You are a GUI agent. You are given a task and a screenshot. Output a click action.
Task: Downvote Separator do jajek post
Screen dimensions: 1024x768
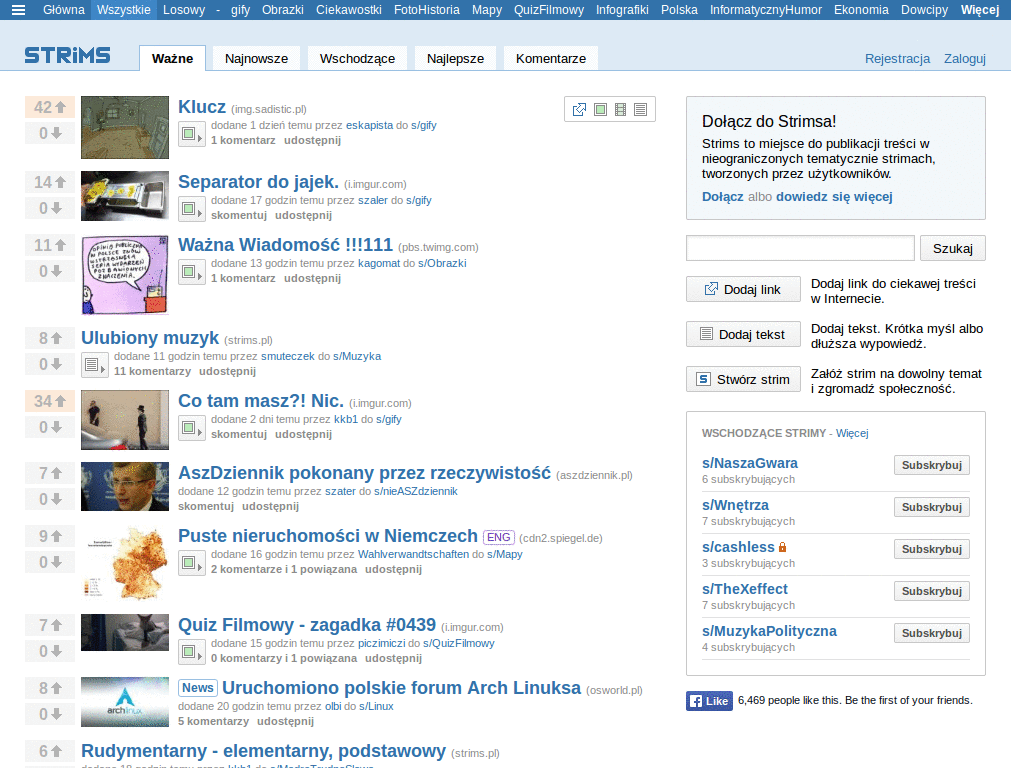click(50, 208)
